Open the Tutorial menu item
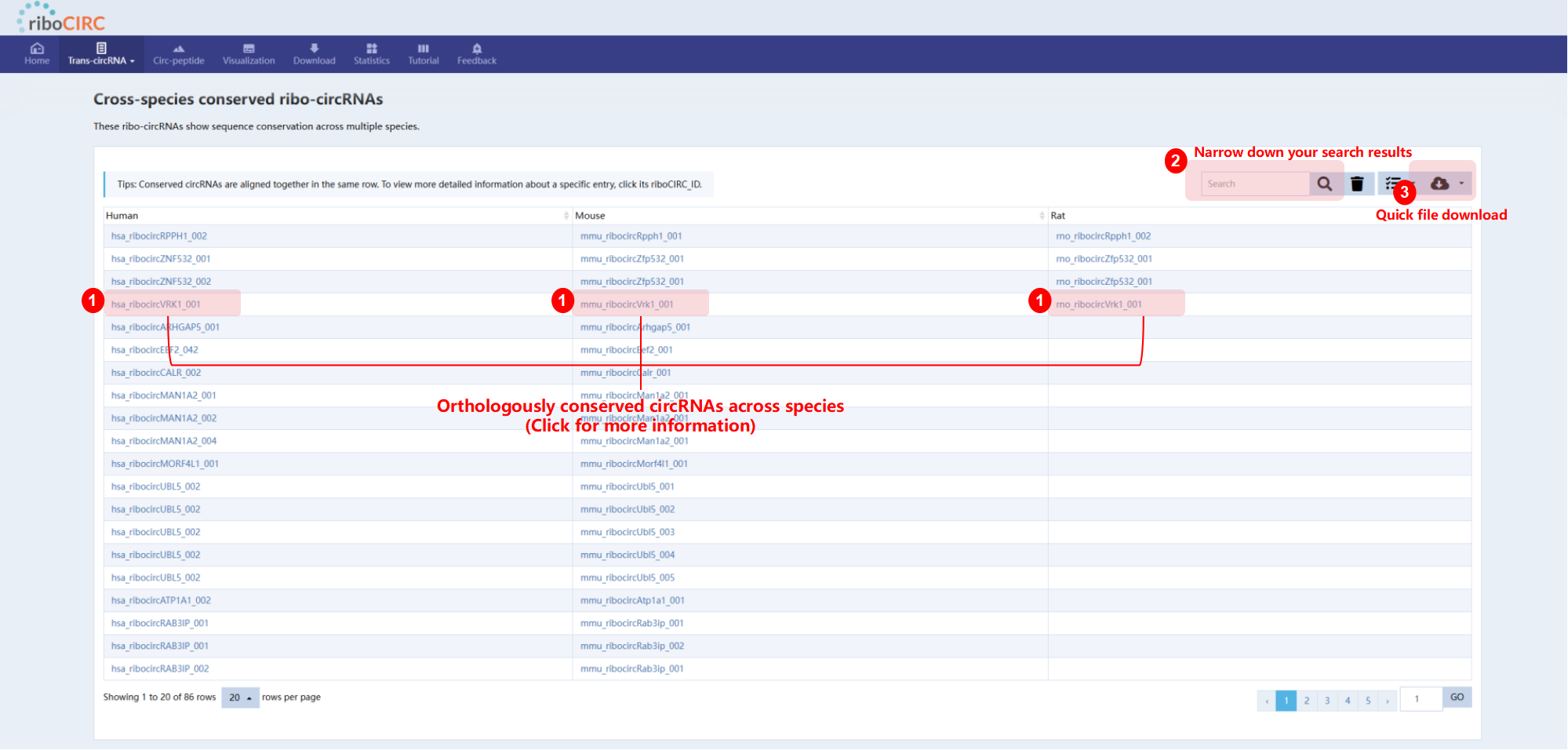 [423, 54]
